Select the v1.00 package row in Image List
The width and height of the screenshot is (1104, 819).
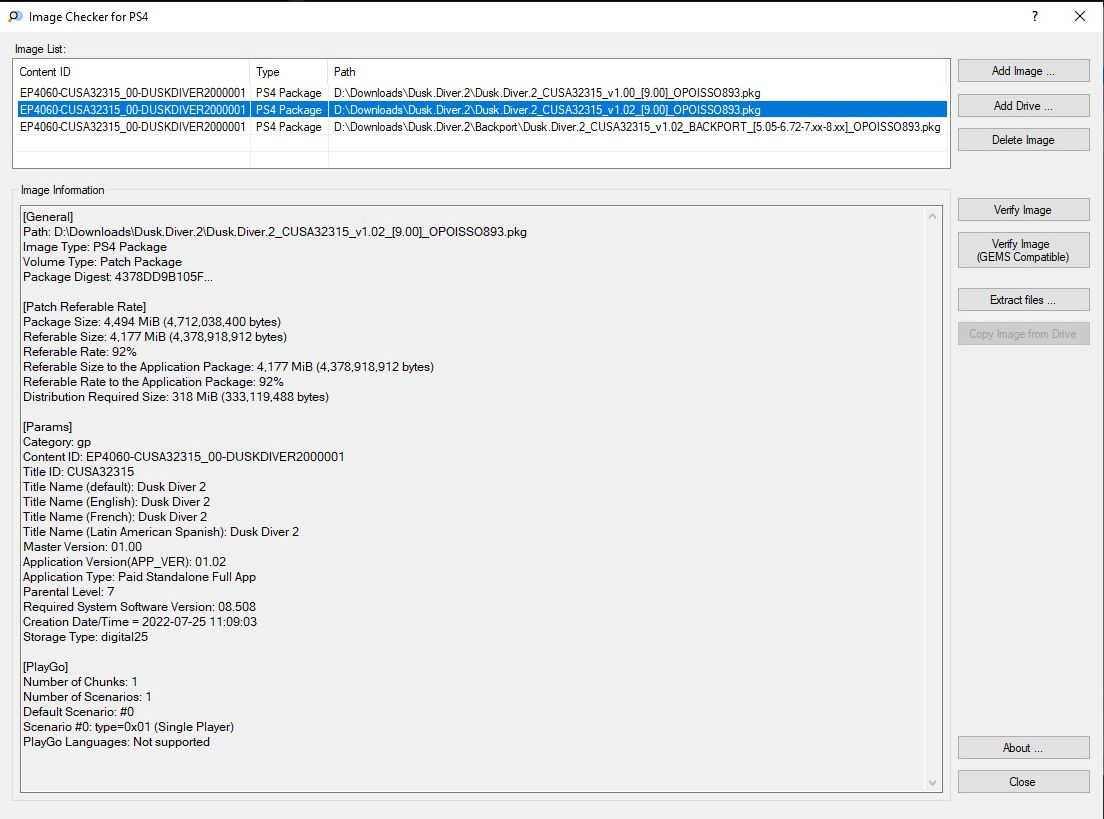click(482, 93)
